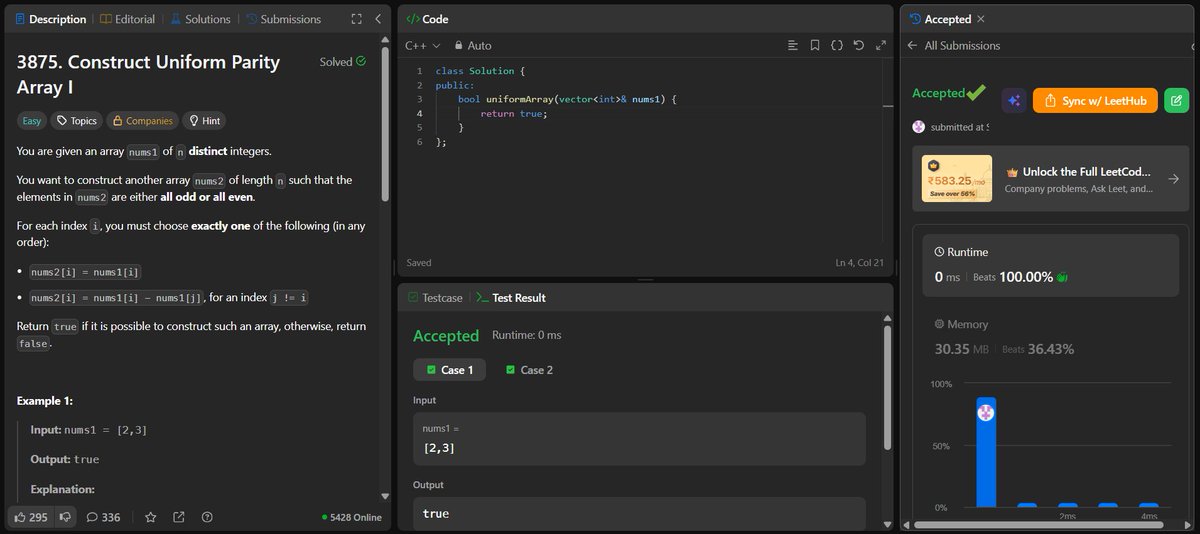This screenshot has height=534, width=1200.
Task: Open AI analysis sparkle button
Action: coord(1014,100)
